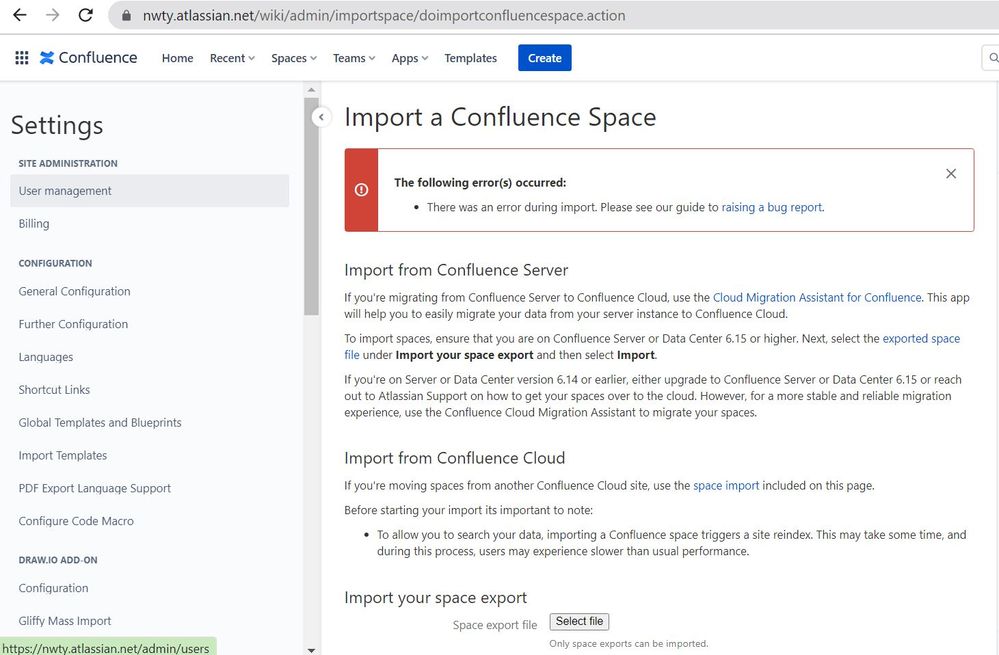The height and width of the screenshot is (655, 999).
Task: Click the blue Create button
Action: 544,58
